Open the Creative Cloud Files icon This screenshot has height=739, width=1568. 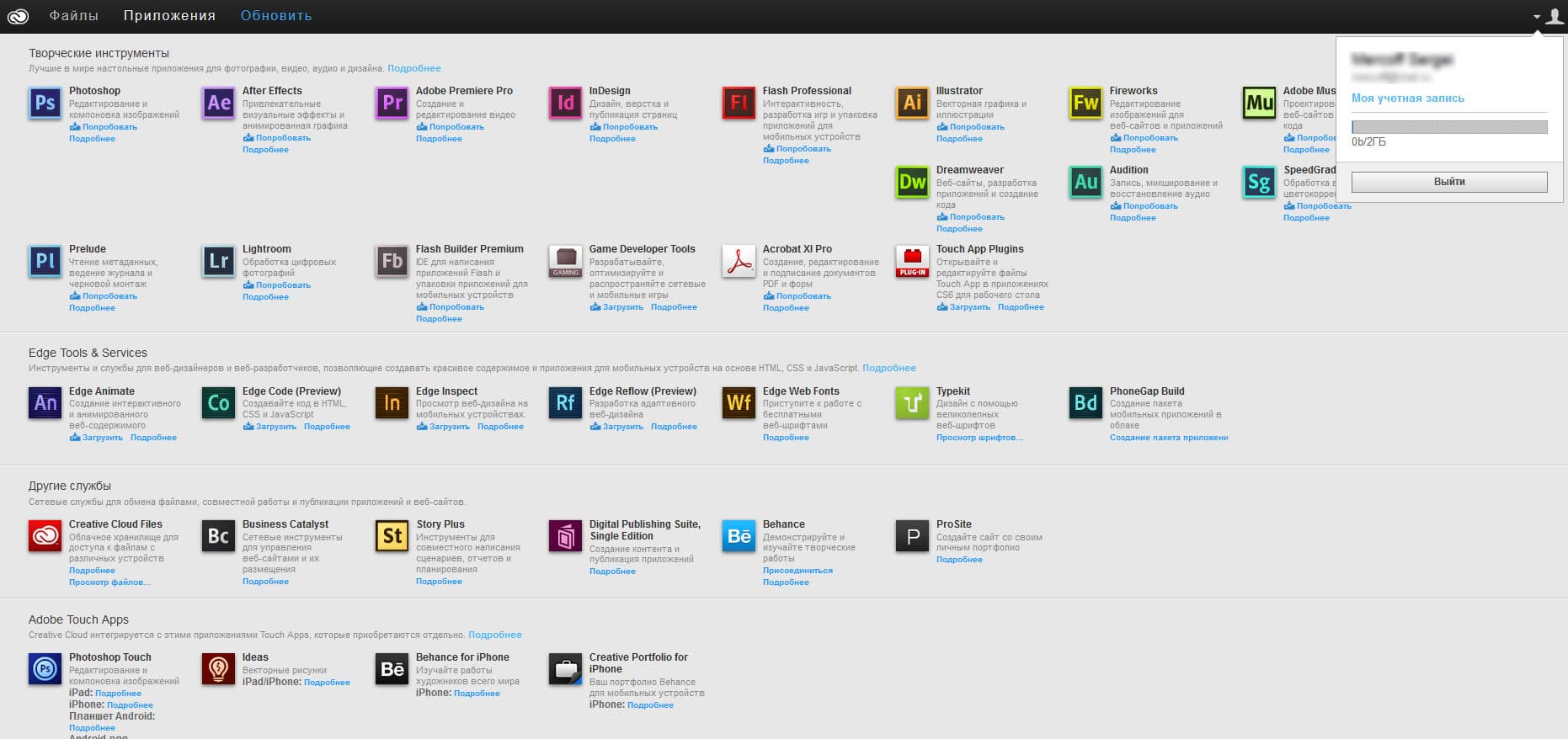(x=45, y=536)
